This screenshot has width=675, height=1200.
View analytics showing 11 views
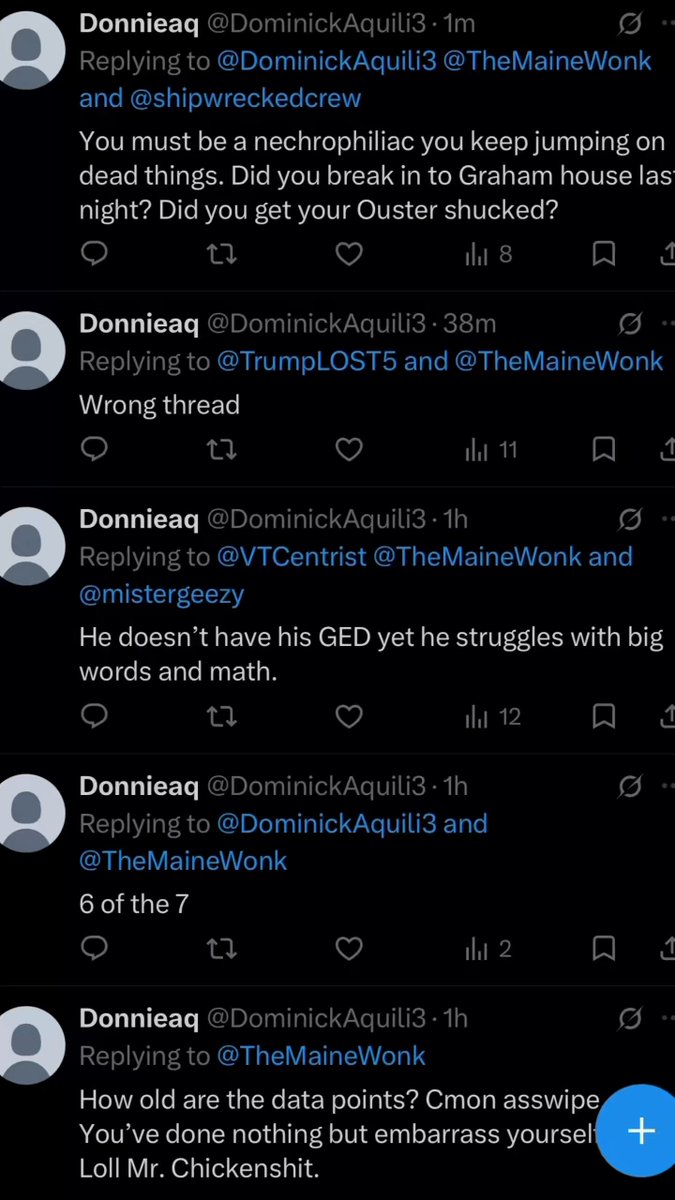(491, 450)
